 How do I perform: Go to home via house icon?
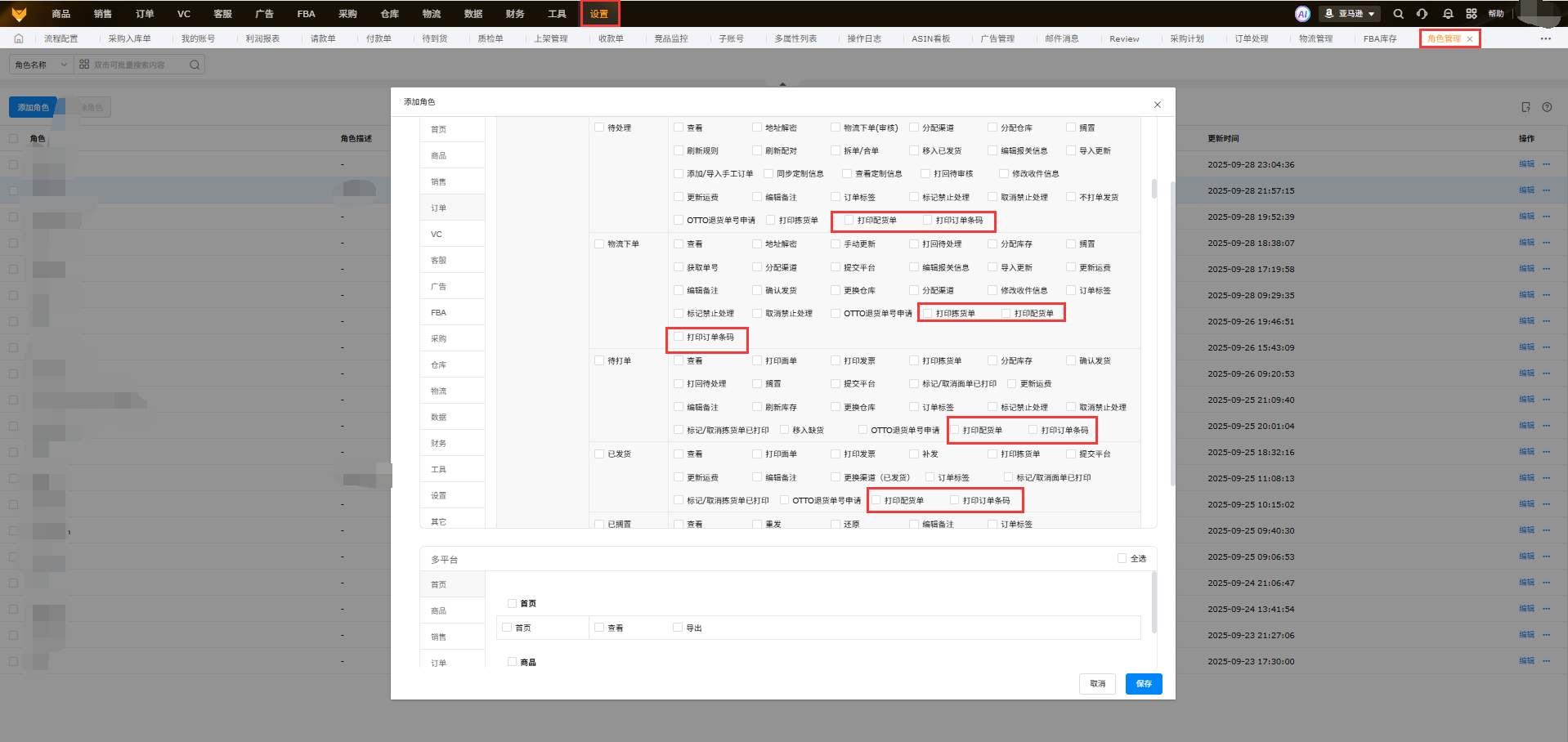click(19, 38)
